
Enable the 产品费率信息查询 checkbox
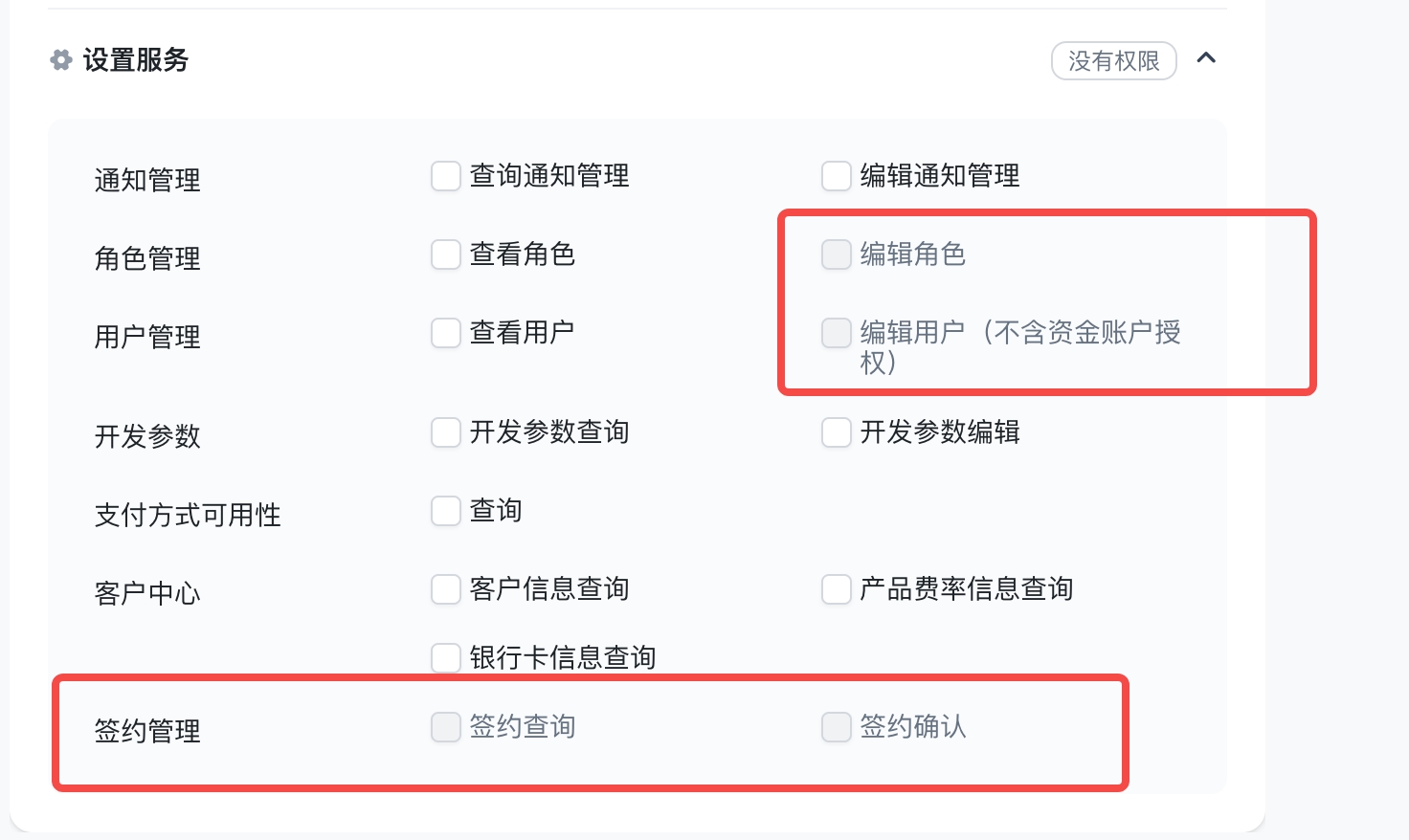pyautogui.click(x=837, y=589)
